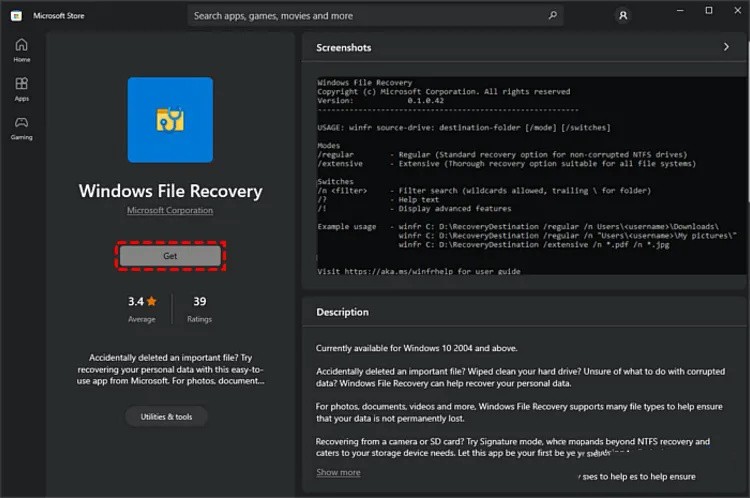
Task: Maximize the Microsoft Store window
Action: pos(709,11)
